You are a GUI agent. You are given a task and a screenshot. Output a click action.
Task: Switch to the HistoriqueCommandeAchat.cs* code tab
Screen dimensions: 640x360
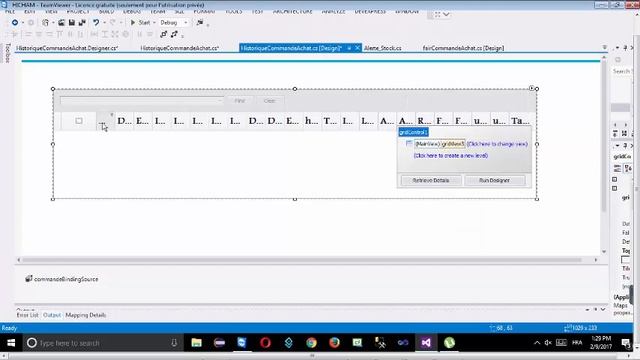pyautogui.click(x=180, y=48)
